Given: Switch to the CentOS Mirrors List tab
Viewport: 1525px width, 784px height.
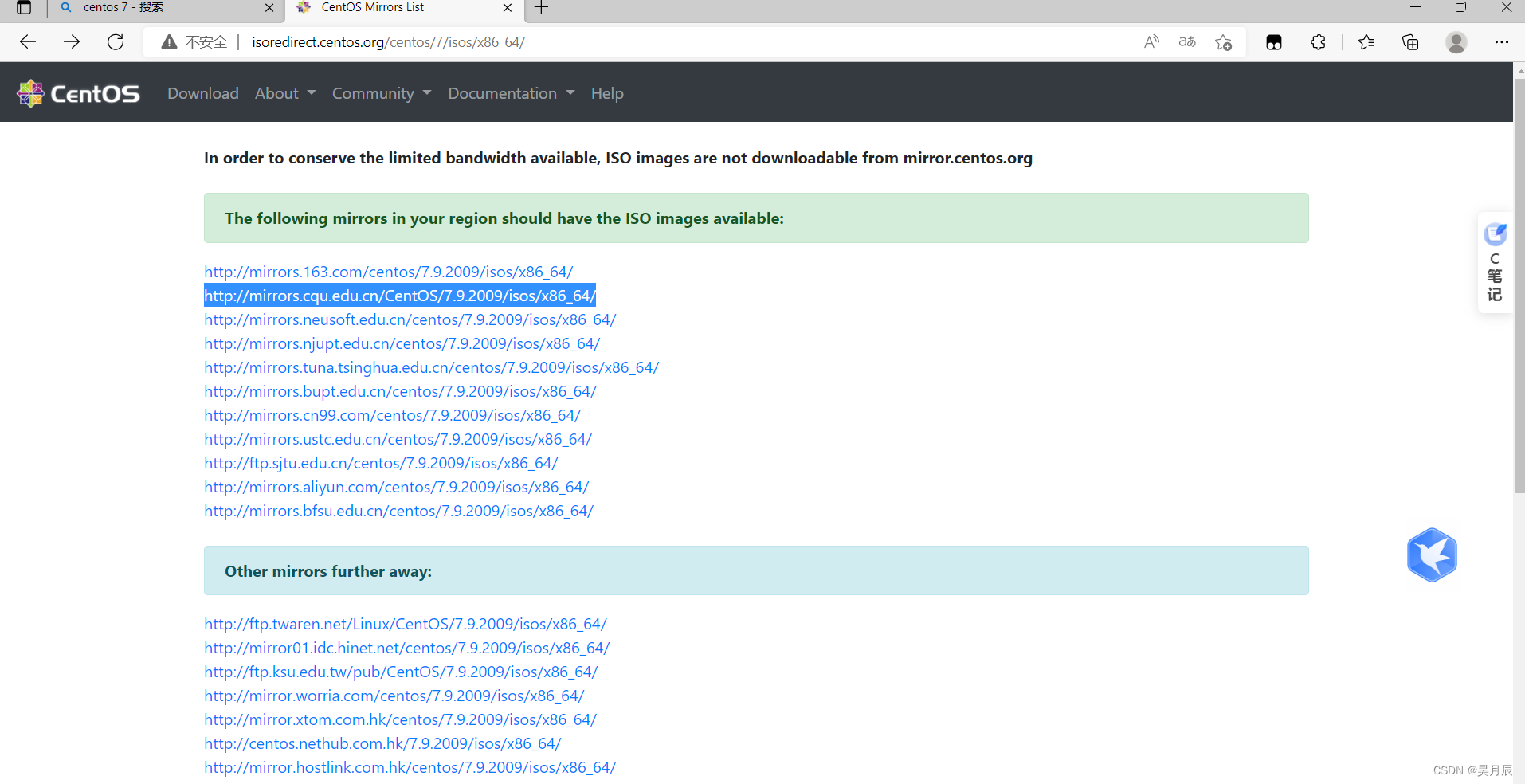Looking at the screenshot, I should [404, 8].
